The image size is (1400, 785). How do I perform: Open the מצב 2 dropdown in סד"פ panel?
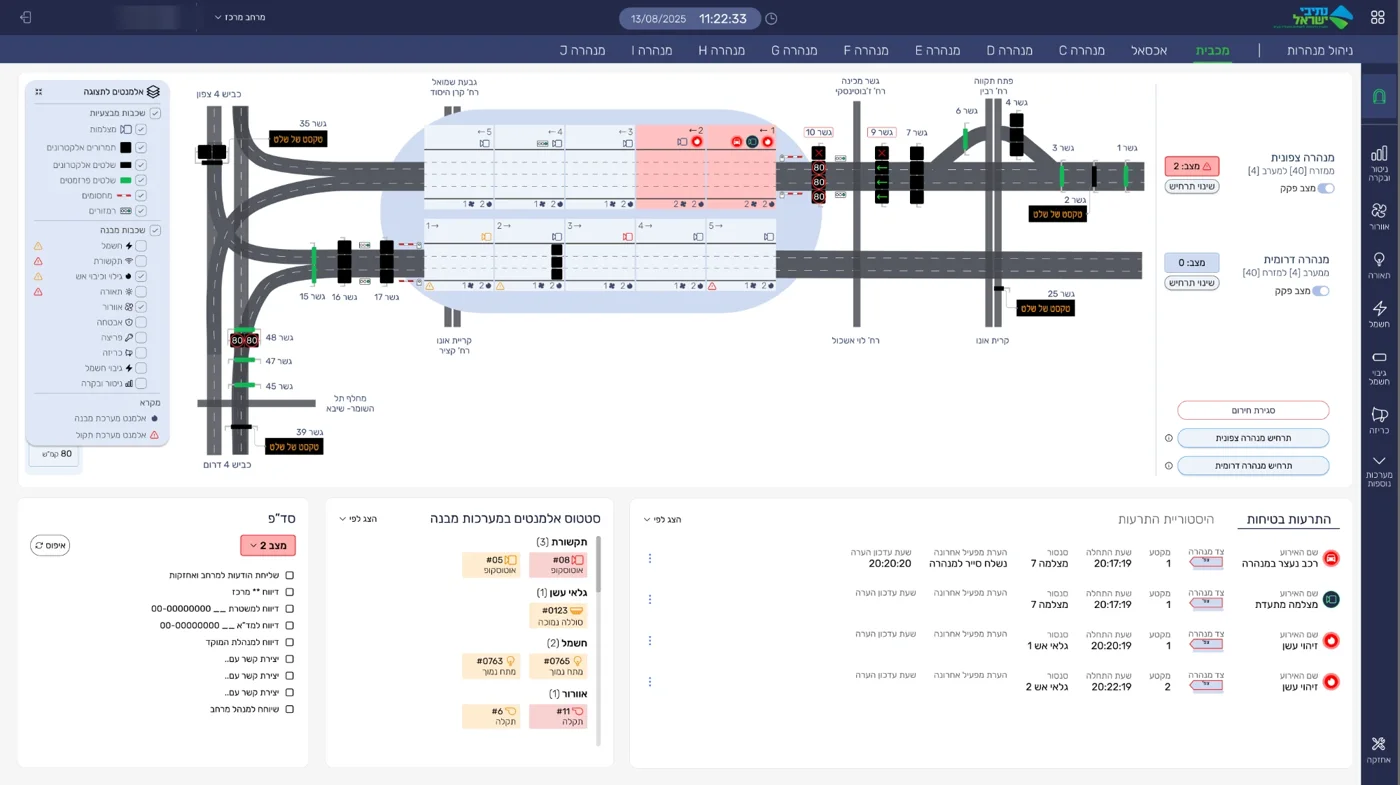tap(268, 546)
